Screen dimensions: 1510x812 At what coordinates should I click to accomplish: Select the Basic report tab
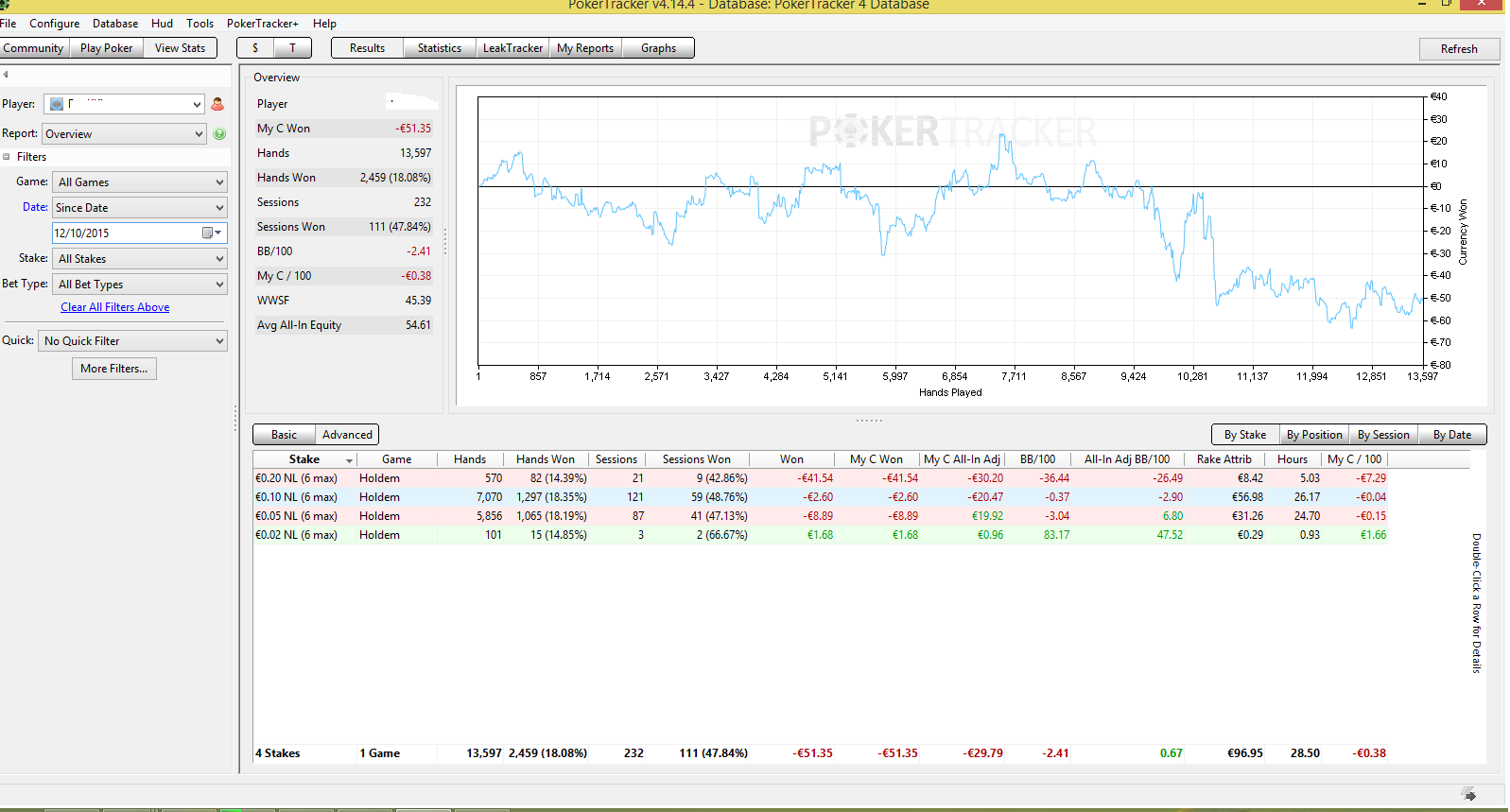(x=285, y=435)
